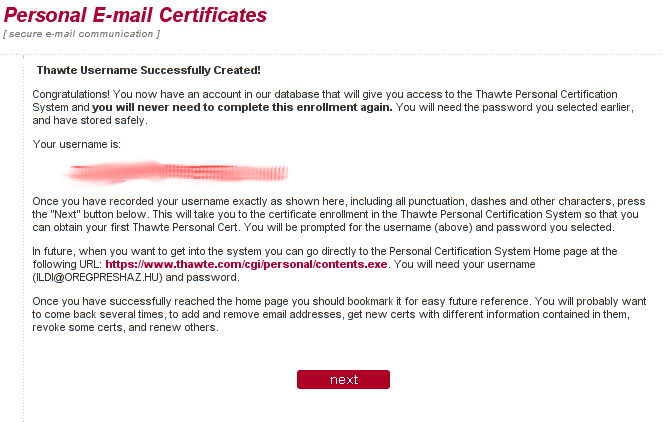Click the Thawte Username Successfully Created heading

(x=148, y=70)
